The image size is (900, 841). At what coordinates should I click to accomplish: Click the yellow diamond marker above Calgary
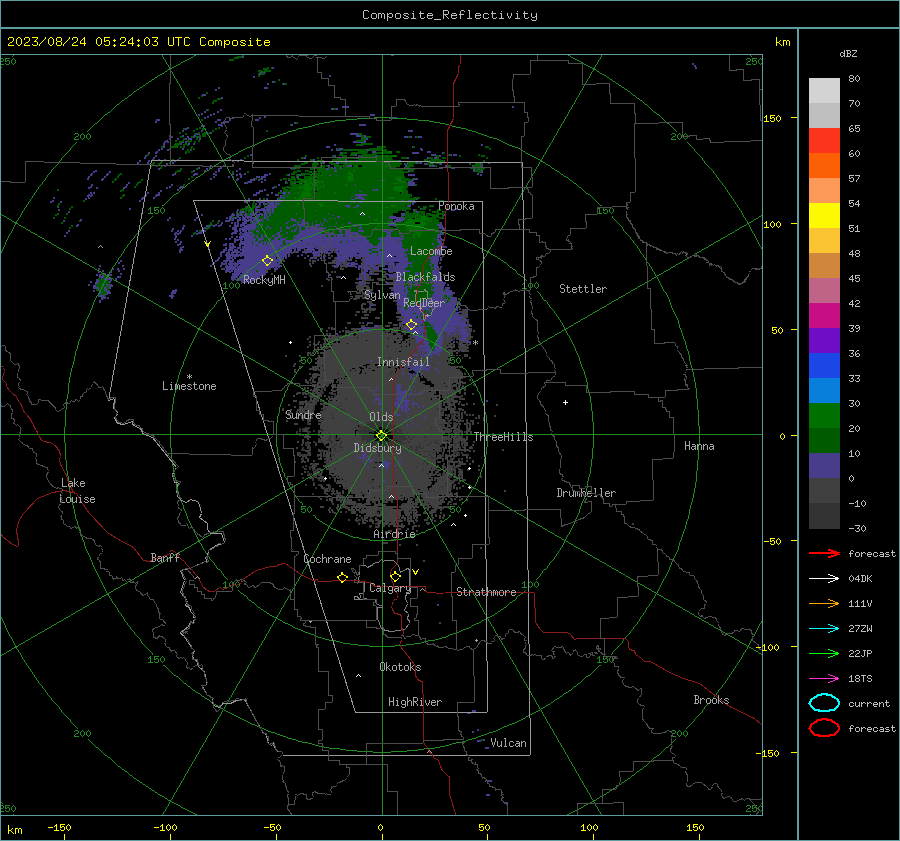395,576
